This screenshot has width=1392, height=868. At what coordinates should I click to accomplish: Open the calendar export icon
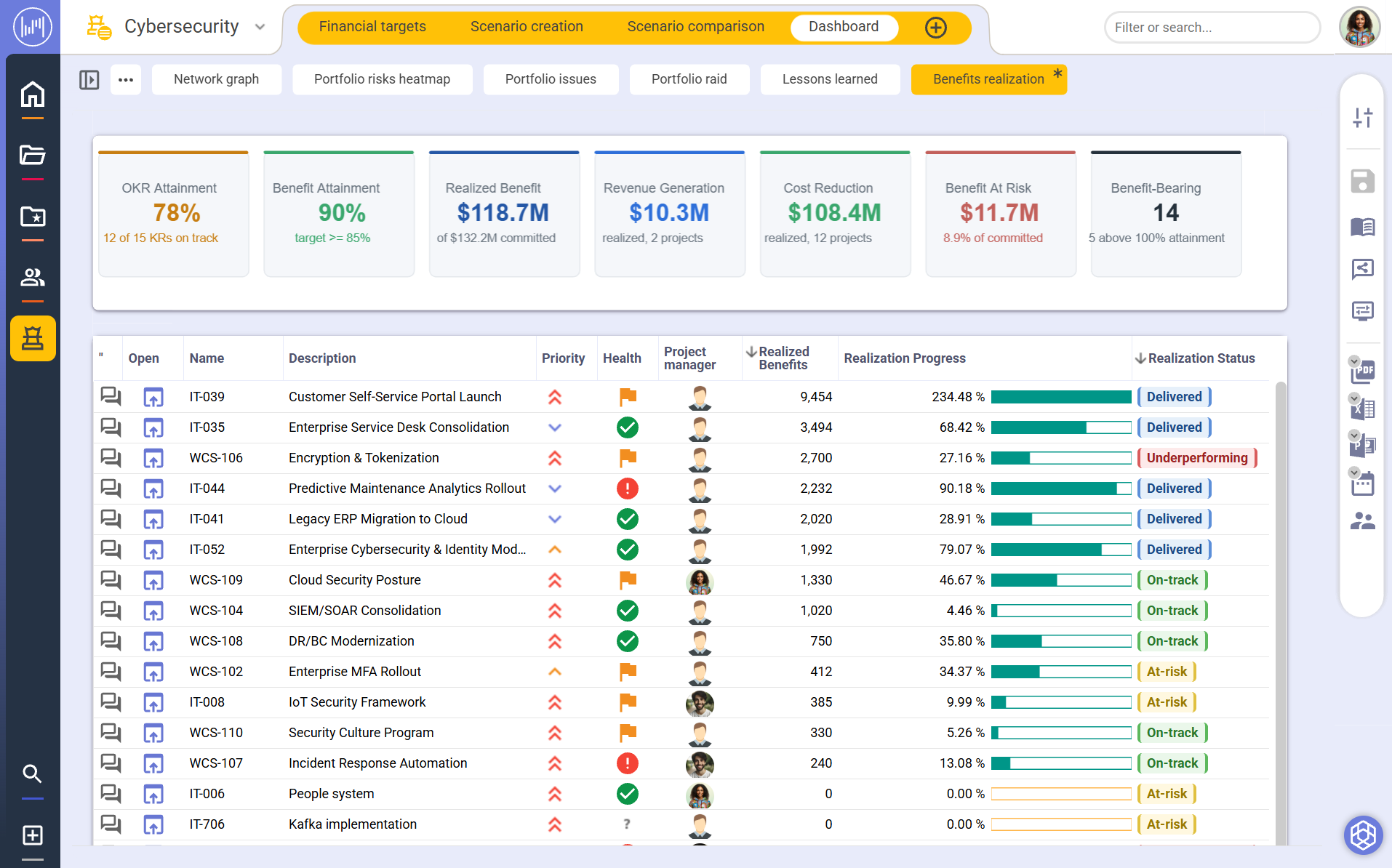(x=1362, y=483)
